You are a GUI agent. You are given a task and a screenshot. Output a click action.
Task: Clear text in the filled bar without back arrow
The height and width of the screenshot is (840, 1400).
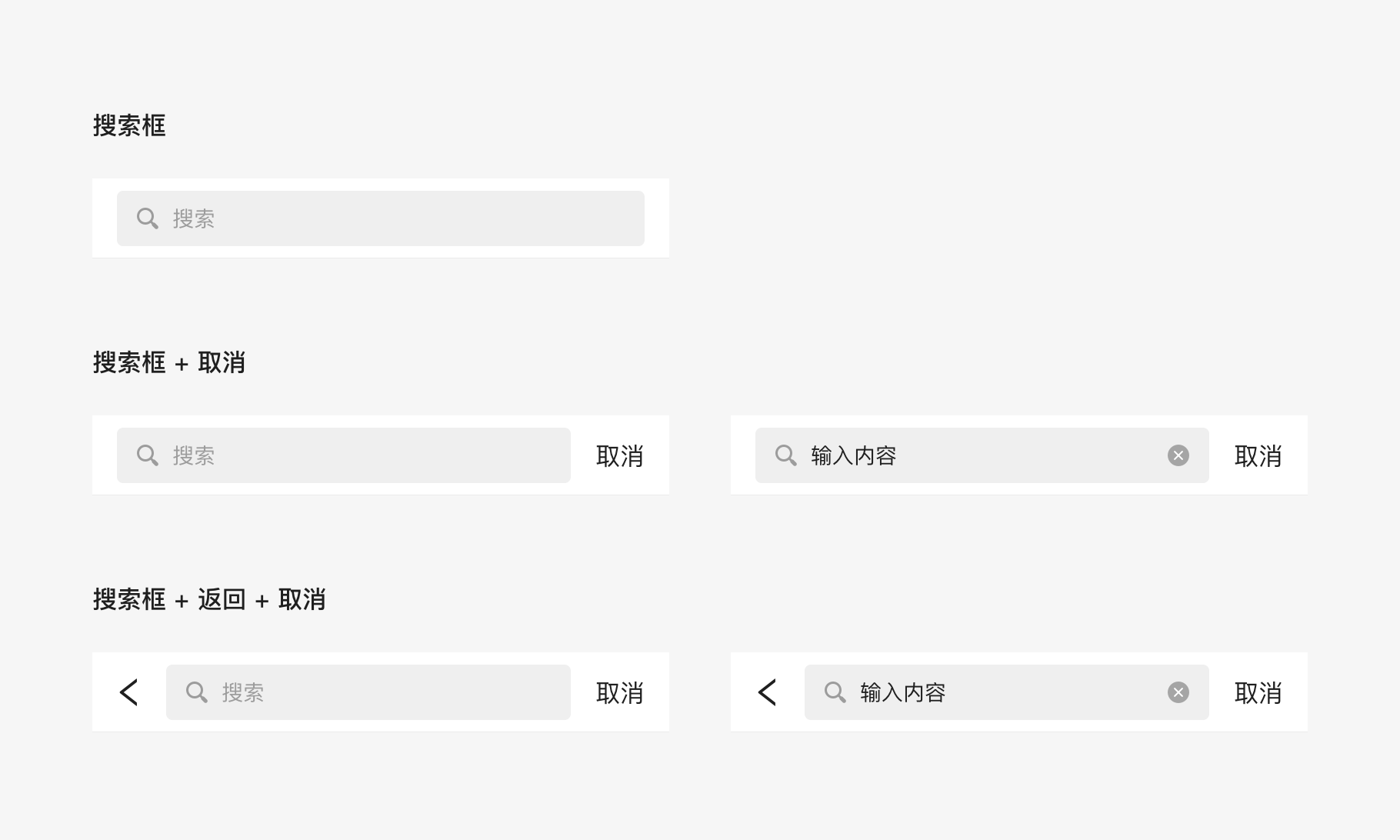point(1178,455)
